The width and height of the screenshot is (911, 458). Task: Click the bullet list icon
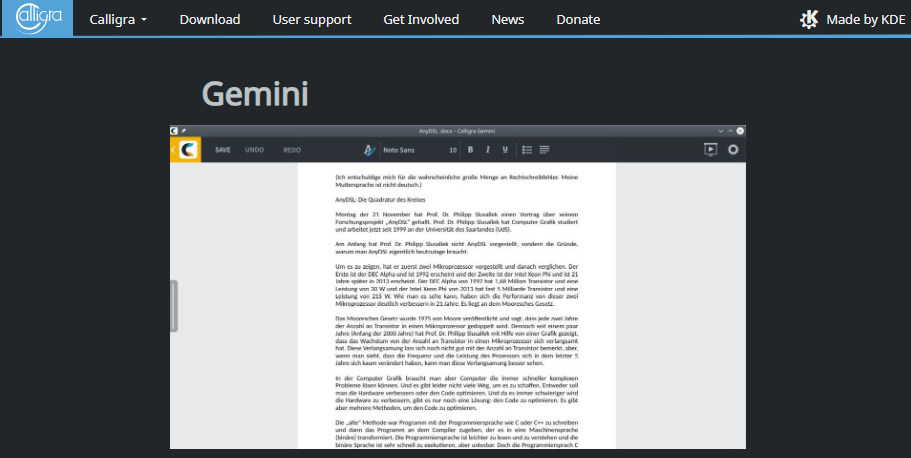click(527, 150)
